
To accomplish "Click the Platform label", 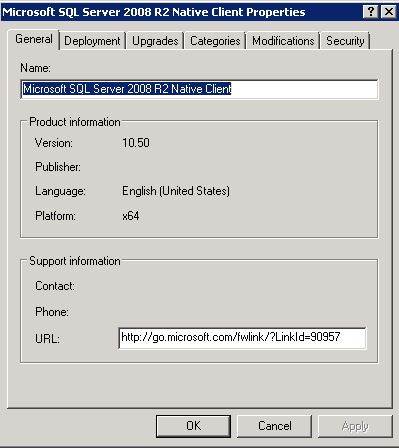I will [x=55, y=216].
